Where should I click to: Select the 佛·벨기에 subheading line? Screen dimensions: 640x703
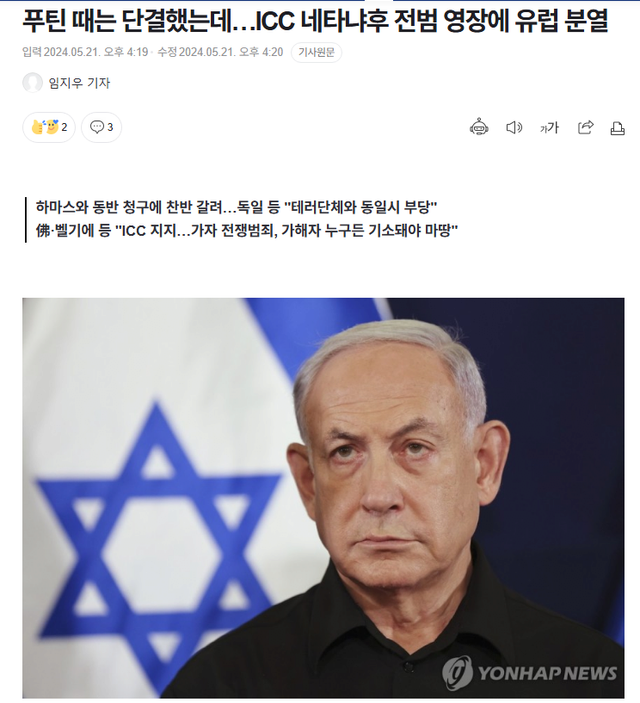pos(247,230)
